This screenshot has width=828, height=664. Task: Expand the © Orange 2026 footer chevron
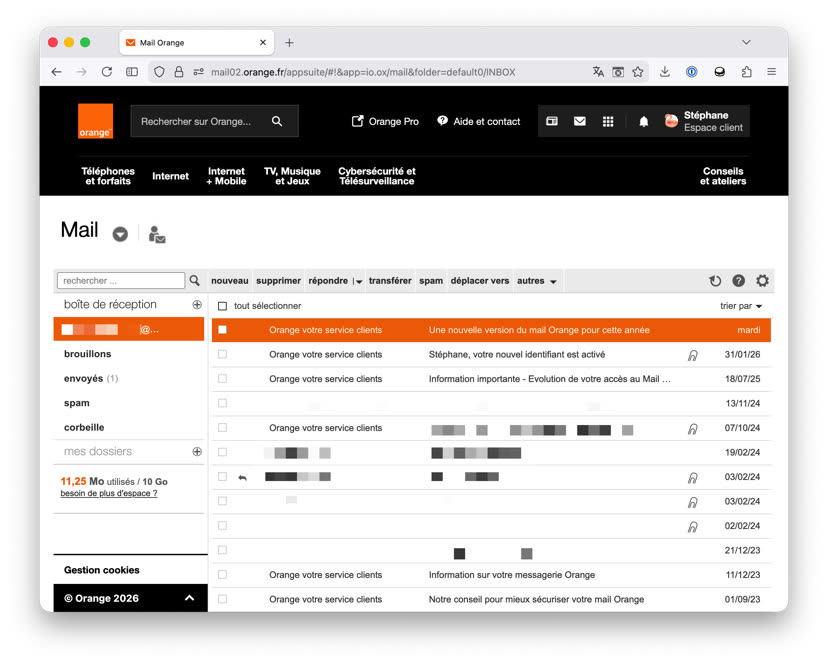[x=190, y=598]
